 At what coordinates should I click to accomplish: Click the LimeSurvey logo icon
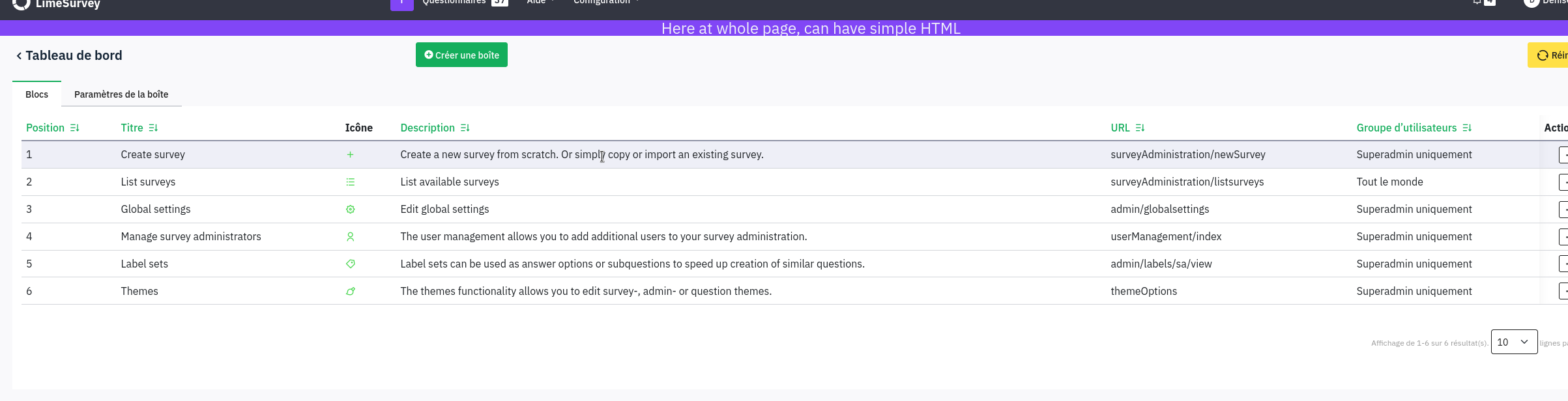[x=22, y=4]
